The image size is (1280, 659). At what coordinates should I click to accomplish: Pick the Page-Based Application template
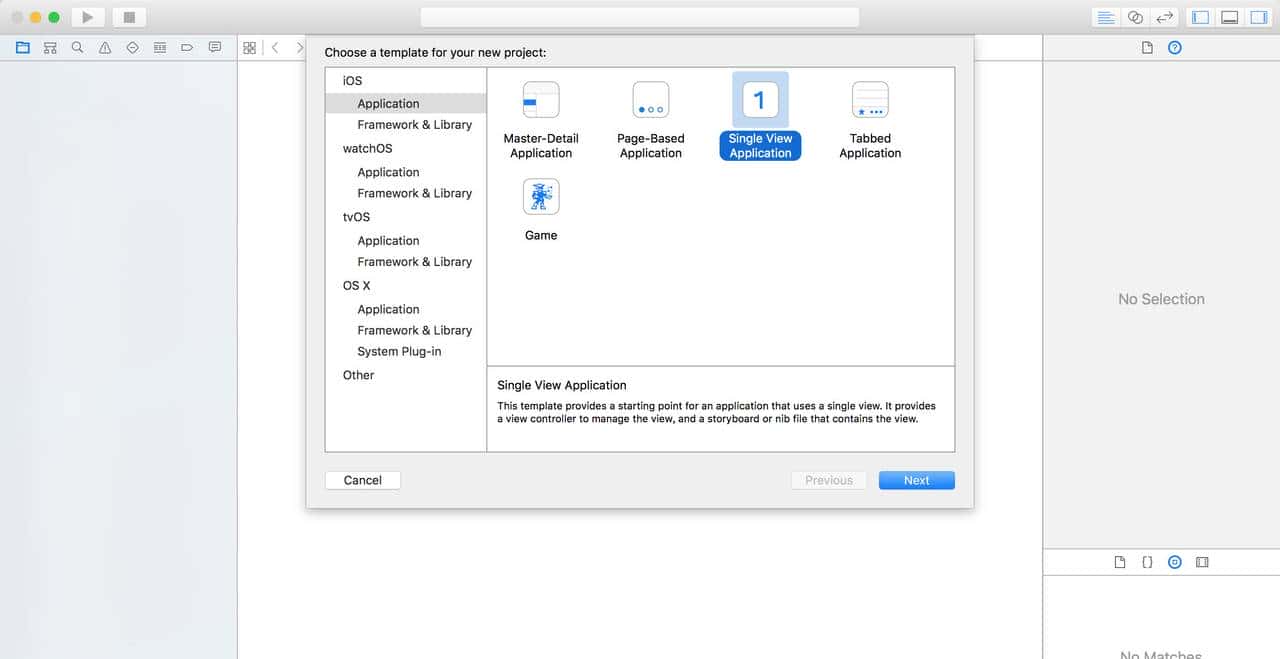(650, 101)
